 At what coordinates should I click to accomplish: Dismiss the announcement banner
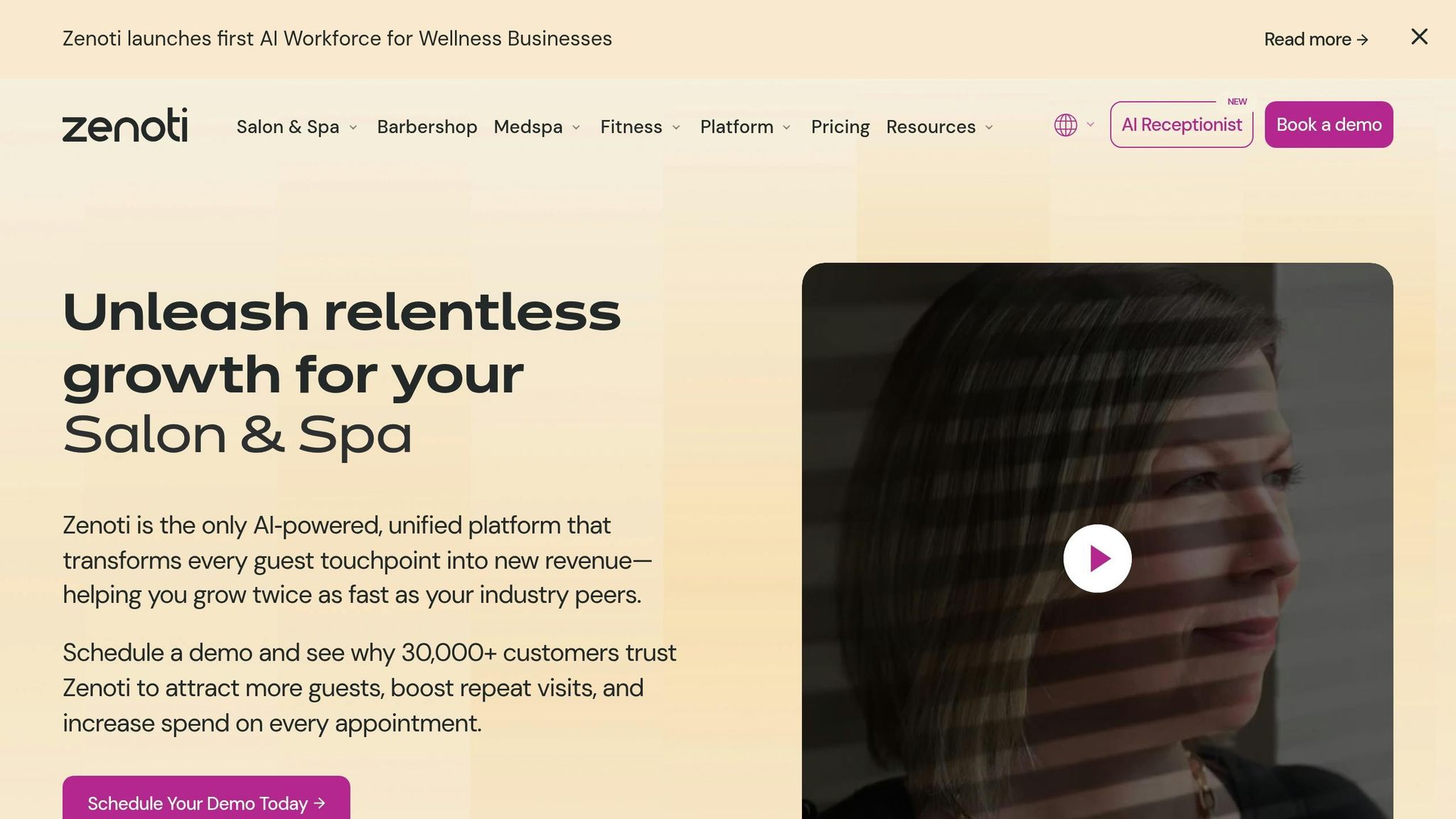pyautogui.click(x=1419, y=37)
